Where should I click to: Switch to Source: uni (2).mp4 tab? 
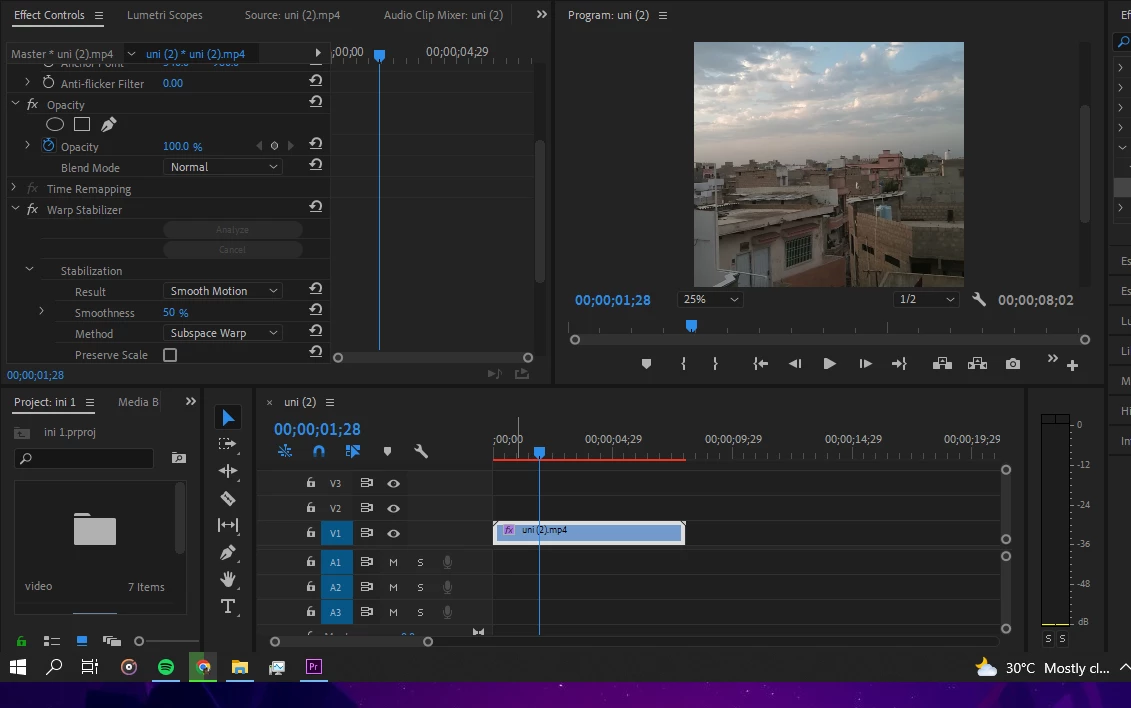tap(292, 15)
